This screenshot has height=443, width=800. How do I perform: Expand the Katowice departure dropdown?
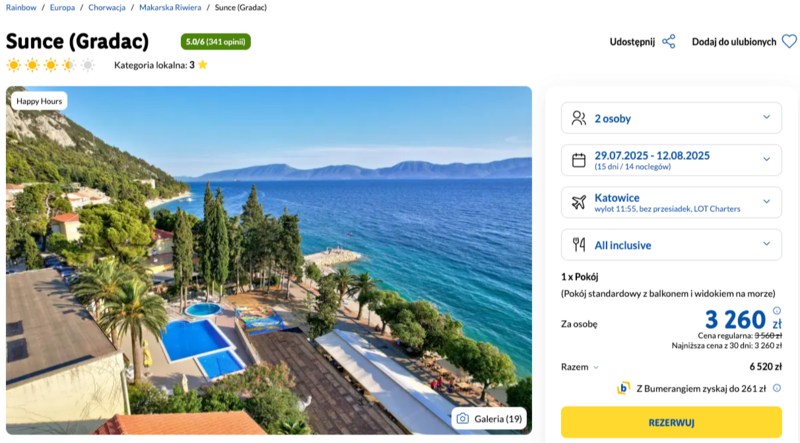pos(671,202)
